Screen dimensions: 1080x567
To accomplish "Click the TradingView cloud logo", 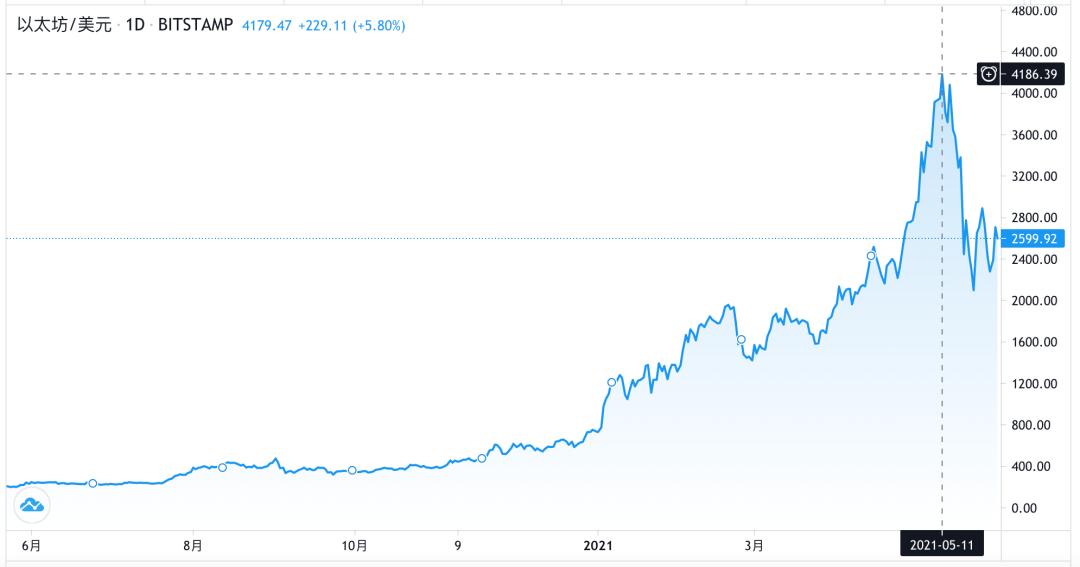I will [32, 505].
